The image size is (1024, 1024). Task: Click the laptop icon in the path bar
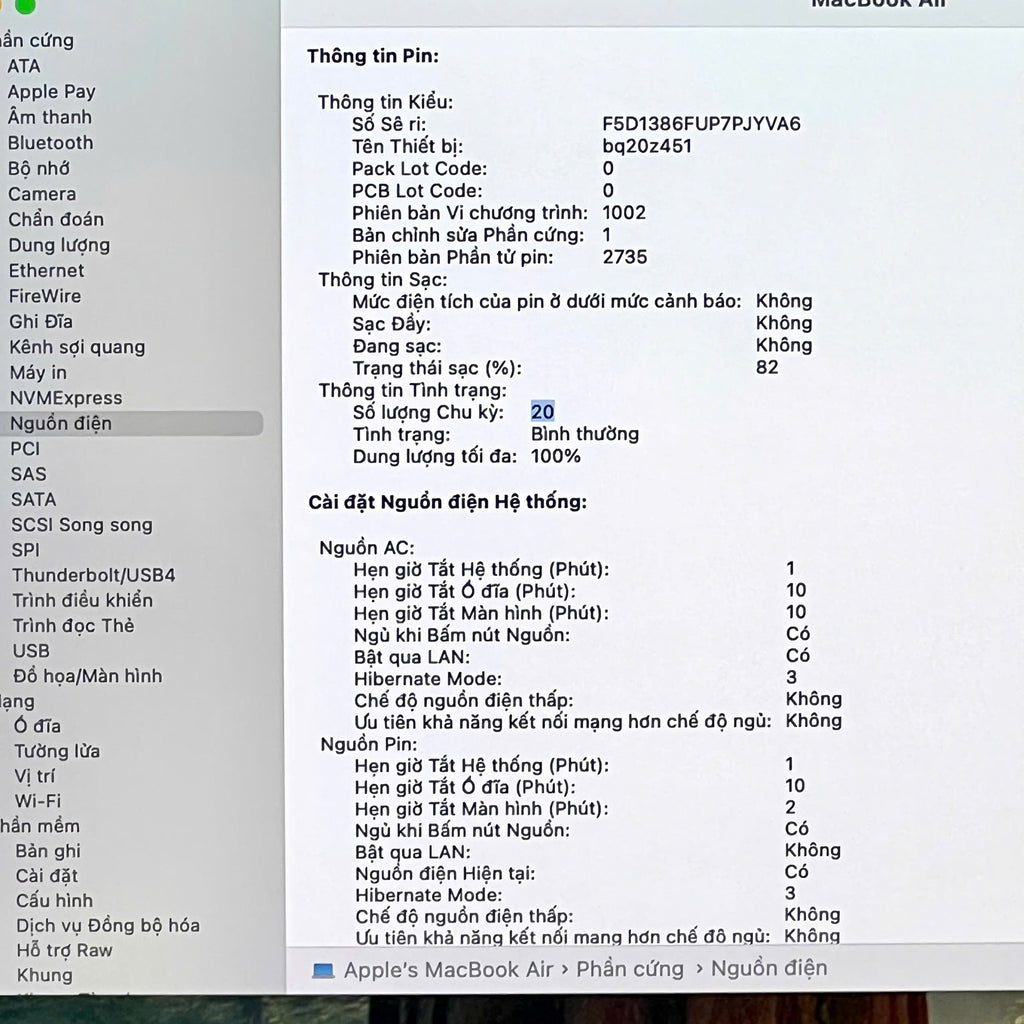tap(322, 970)
